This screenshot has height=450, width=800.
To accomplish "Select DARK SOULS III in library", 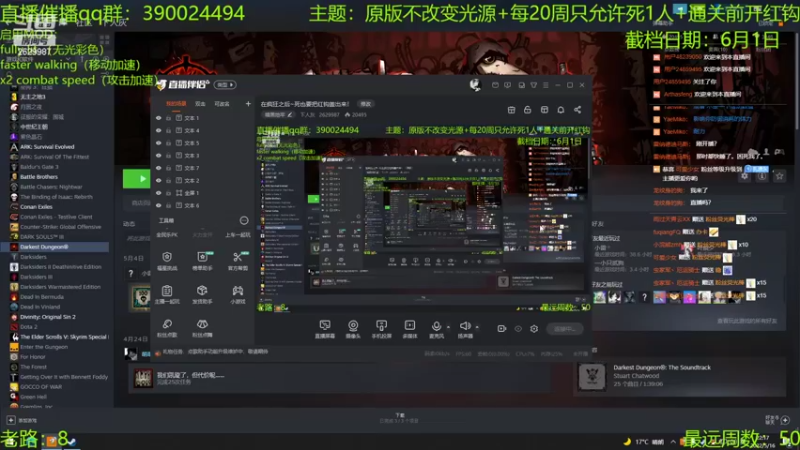I will coord(42,237).
